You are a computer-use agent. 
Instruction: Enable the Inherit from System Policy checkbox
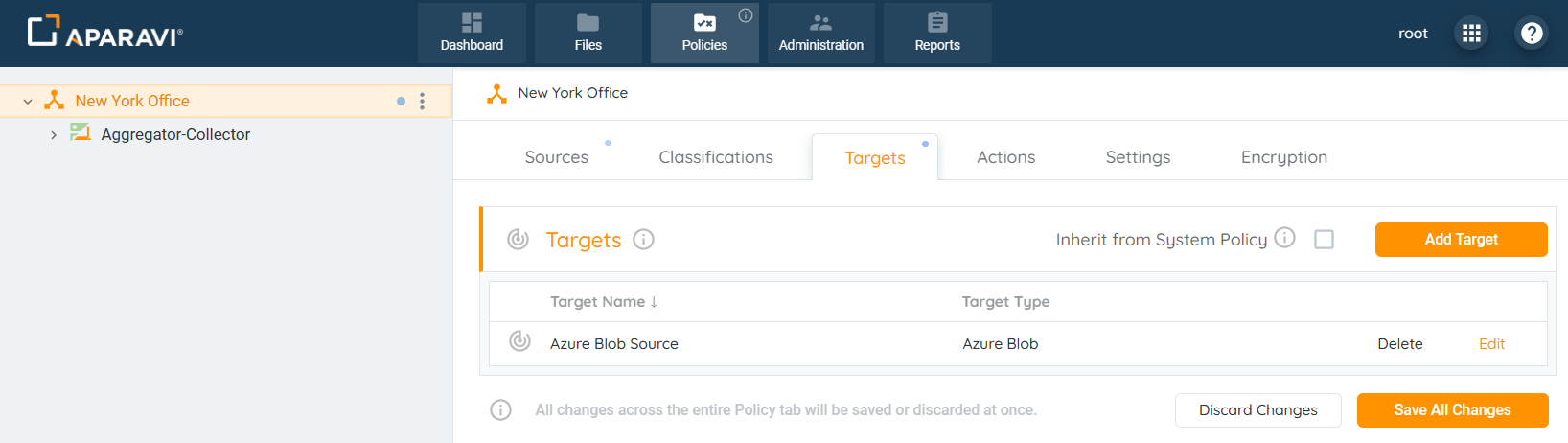(x=1324, y=240)
